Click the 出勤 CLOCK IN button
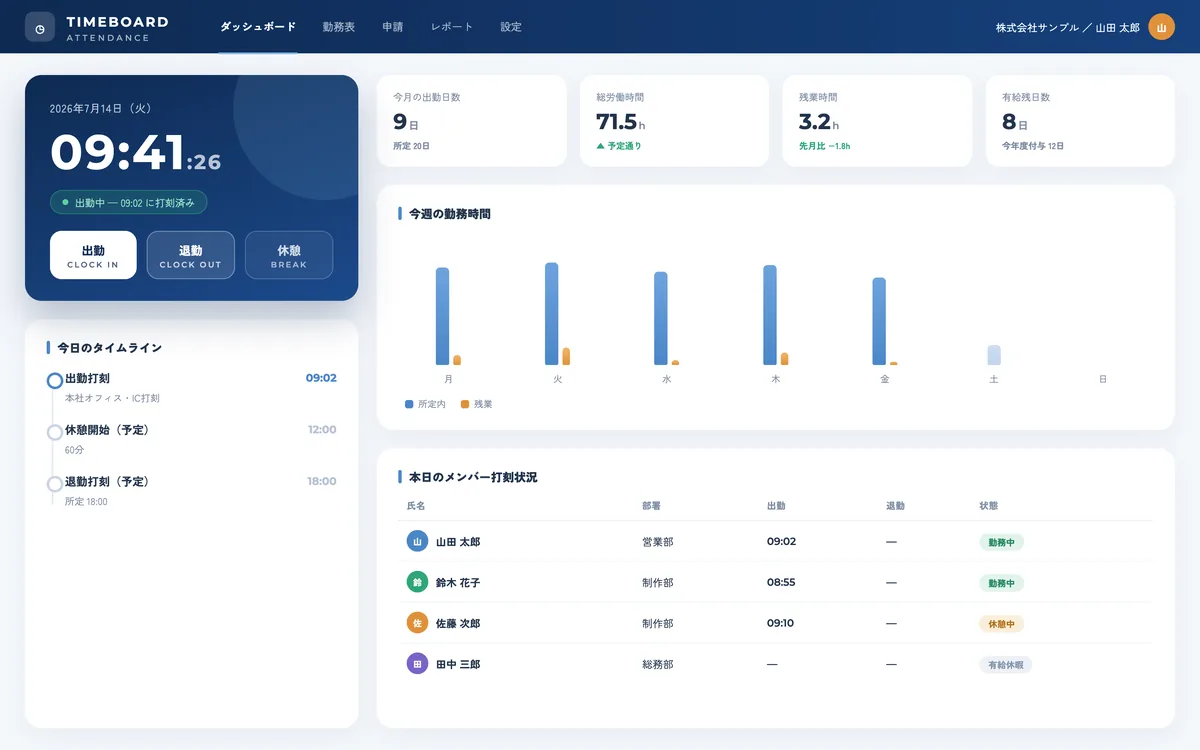This screenshot has height=750, width=1200. pyautogui.click(x=93, y=255)
